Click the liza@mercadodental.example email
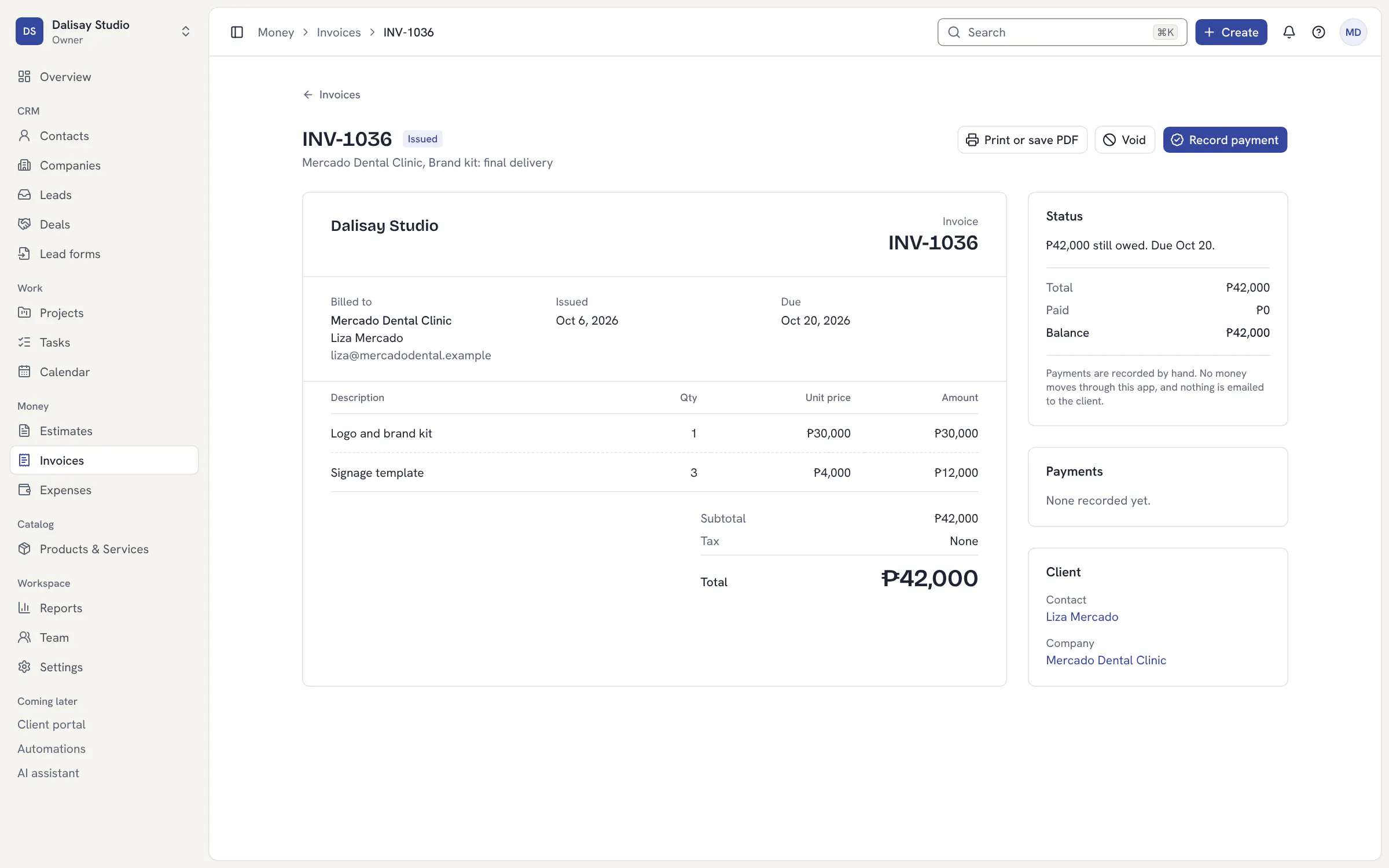Image resolution: width=1389 pixels, height=868 pixels. [x=411, y=355]
